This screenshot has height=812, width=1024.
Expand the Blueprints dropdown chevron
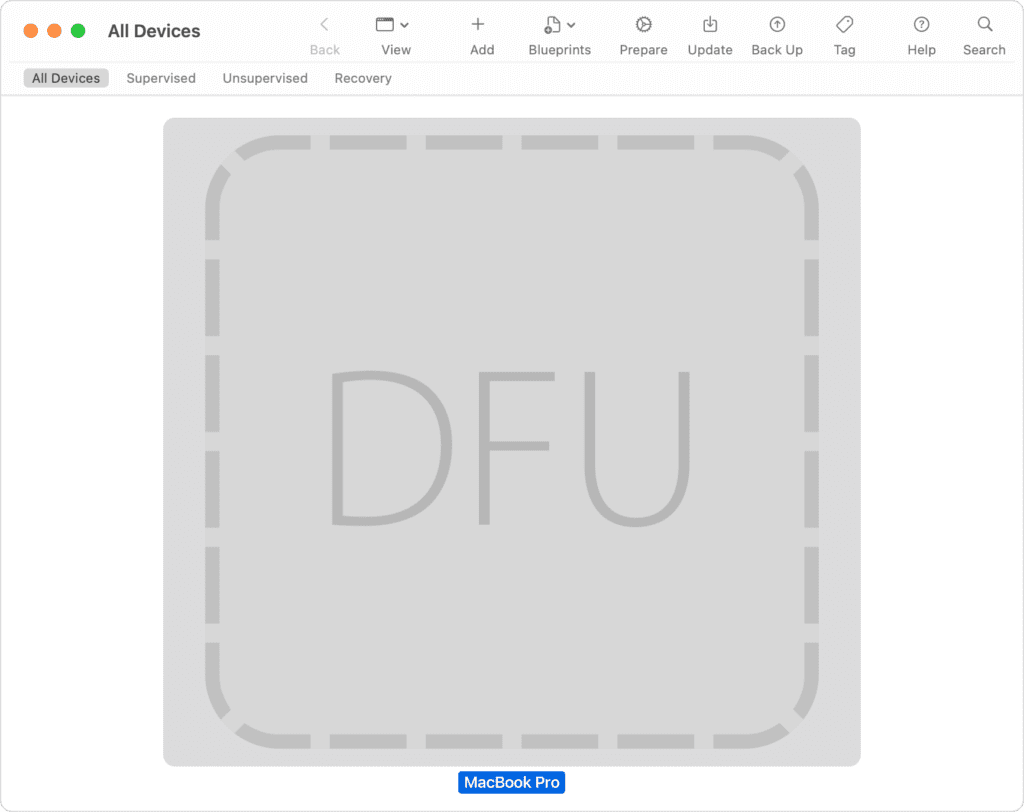(571, 25)
